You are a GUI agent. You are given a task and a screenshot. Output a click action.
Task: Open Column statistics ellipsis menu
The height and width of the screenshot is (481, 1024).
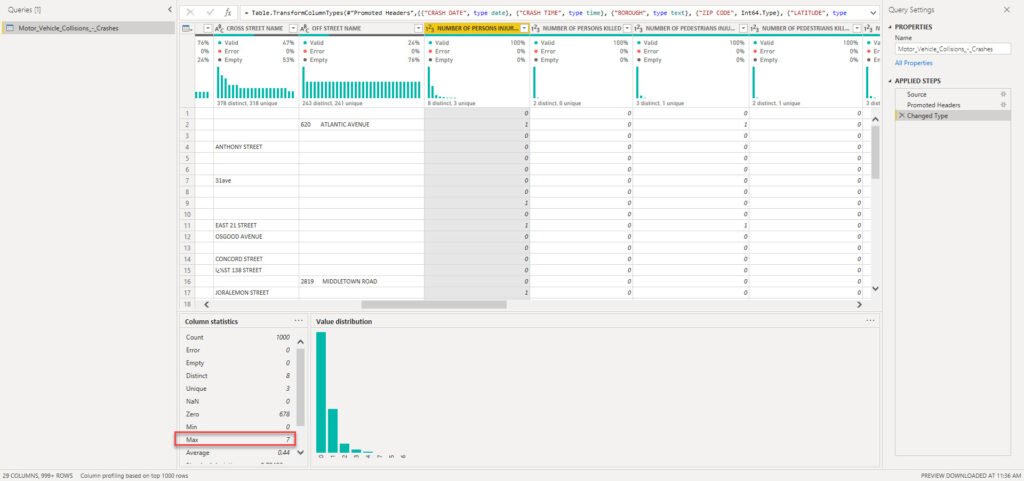pos(298,321)
